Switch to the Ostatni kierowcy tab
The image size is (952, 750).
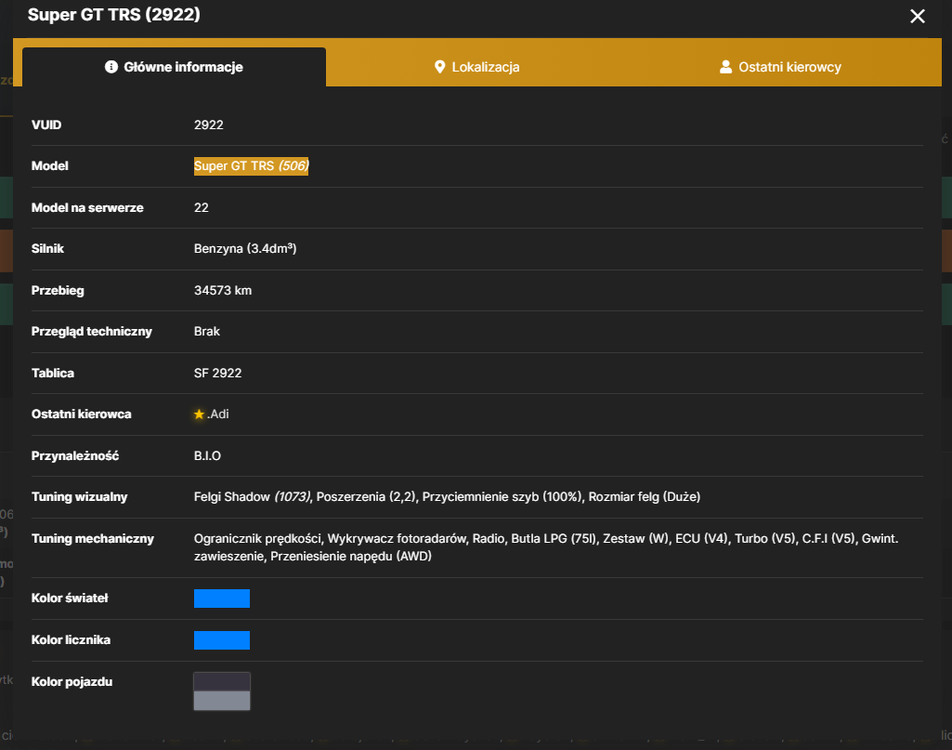[780, 67]
